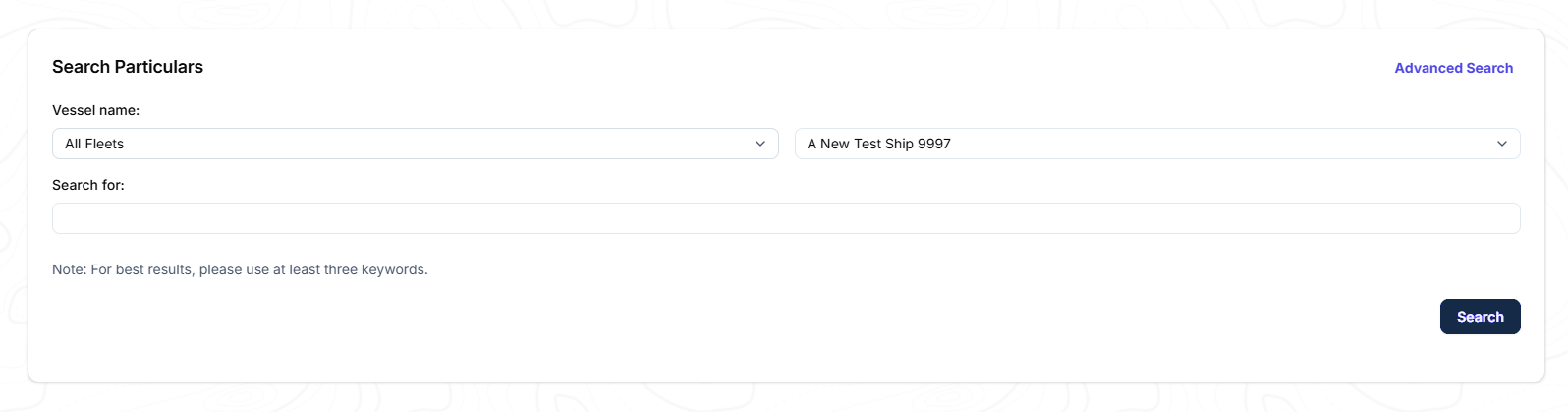
Task: Place cursor in the empty keyword search box
Action: pyautogui.click(x=786, y=218)
